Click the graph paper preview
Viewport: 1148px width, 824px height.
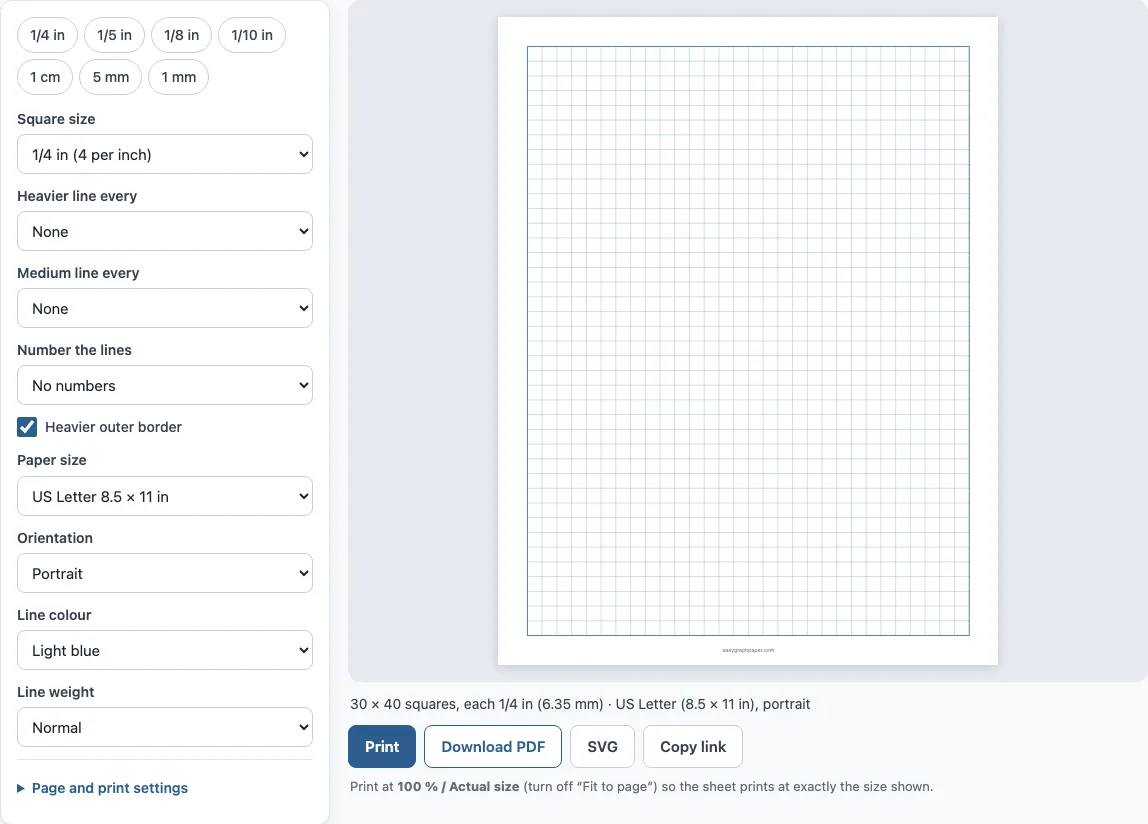[748, 341]
